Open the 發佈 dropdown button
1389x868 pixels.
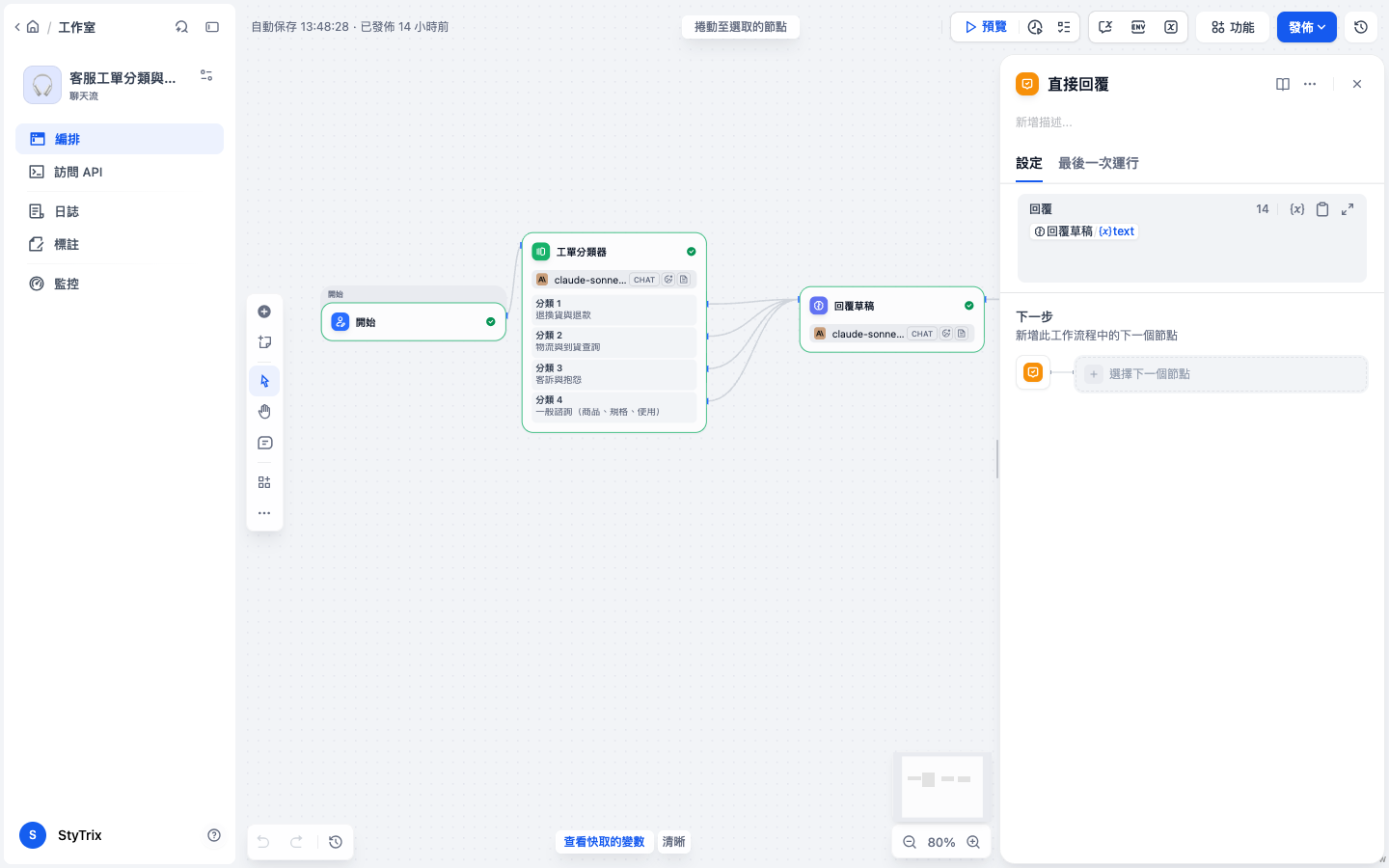(1306, 27)
